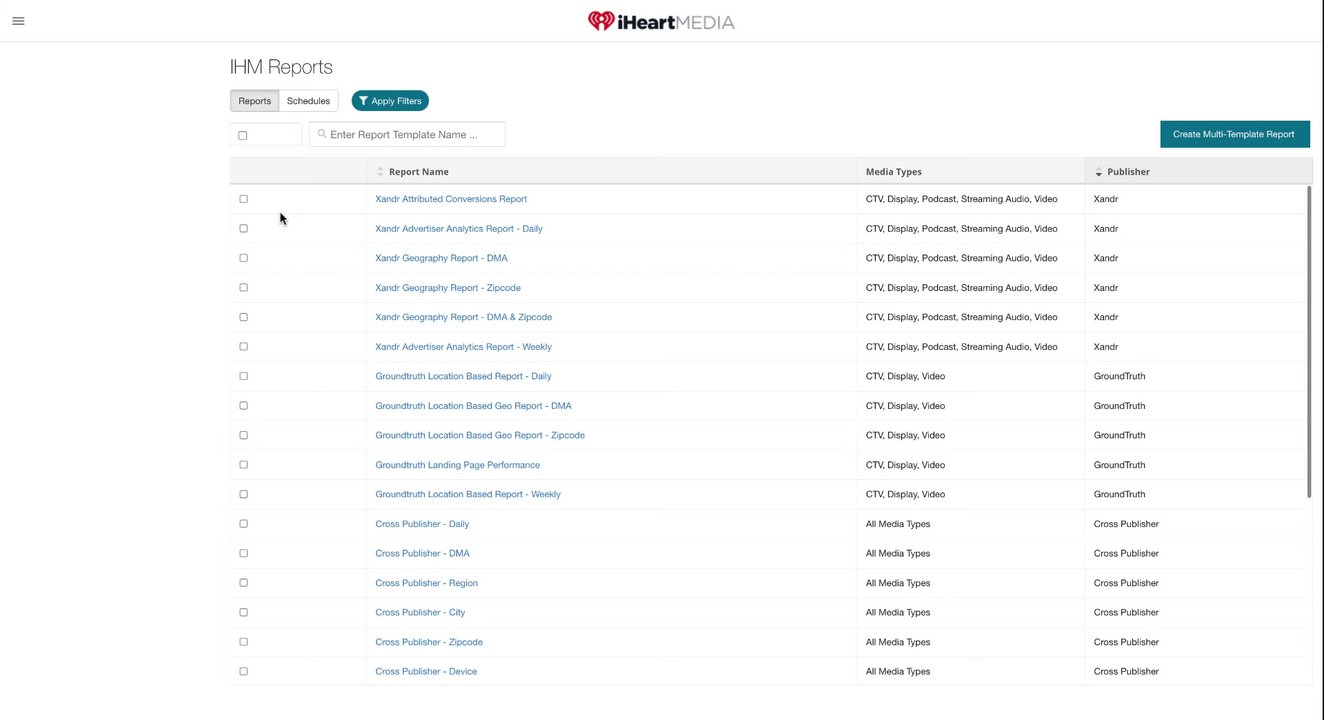Screen dimensions: 1324x720
Task: Open Cross Publisher - Region report
Action: pos(426,583)
